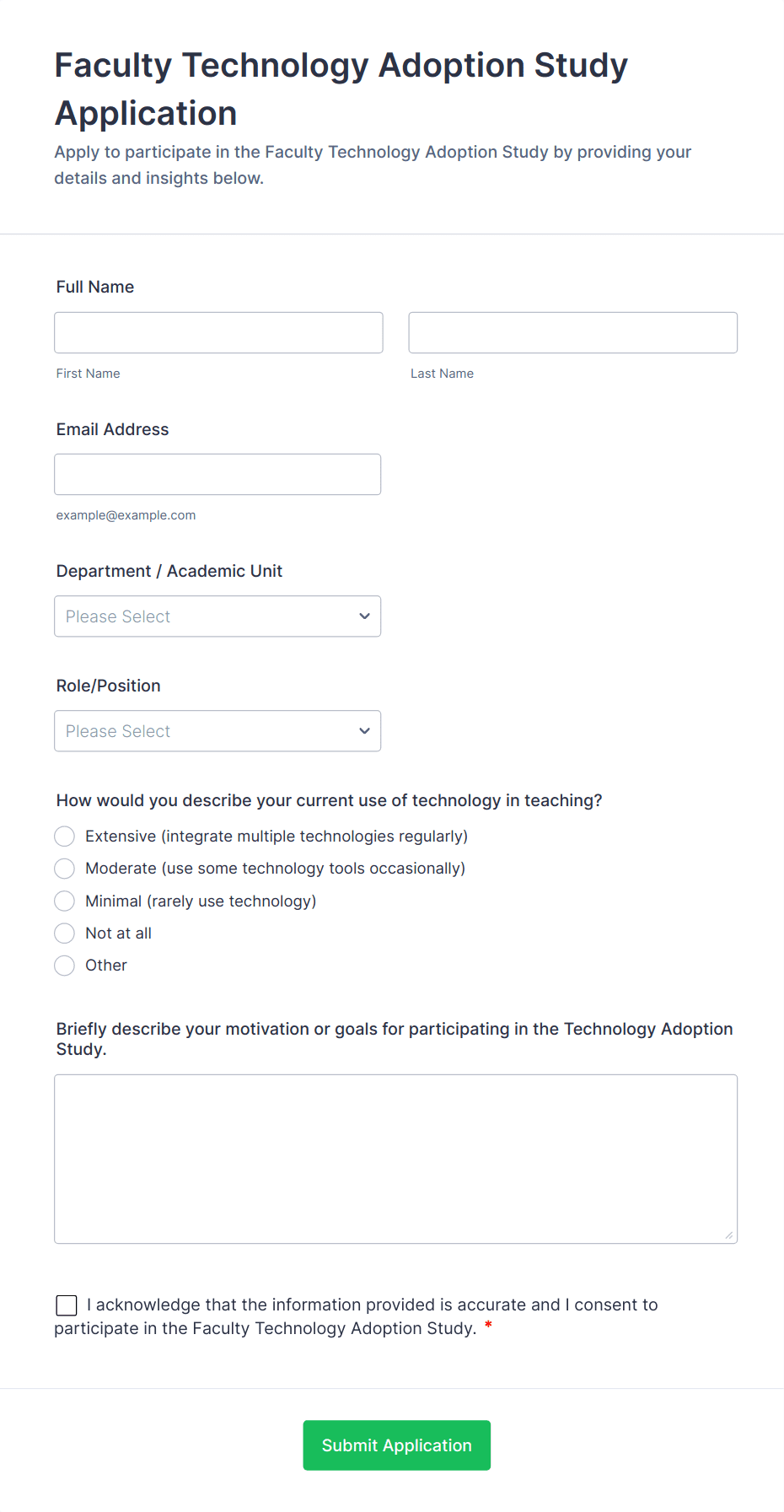Check the acknowledgment consent checkbox
The height and width of the screenshot is (1512, 784).
67,1305
